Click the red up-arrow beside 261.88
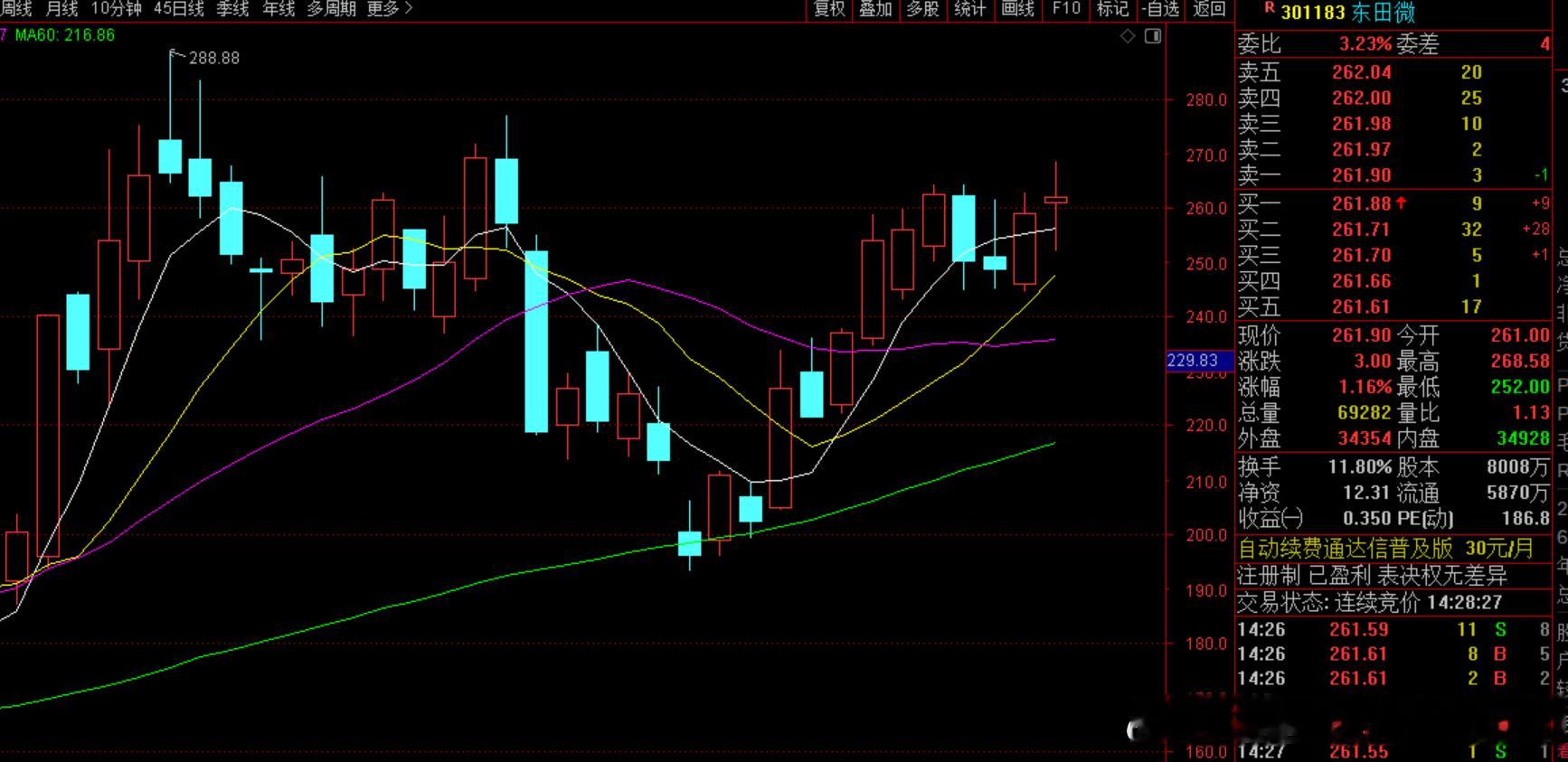The width and height of the screenshot is (1568, 762). [x=1401, y=203]
